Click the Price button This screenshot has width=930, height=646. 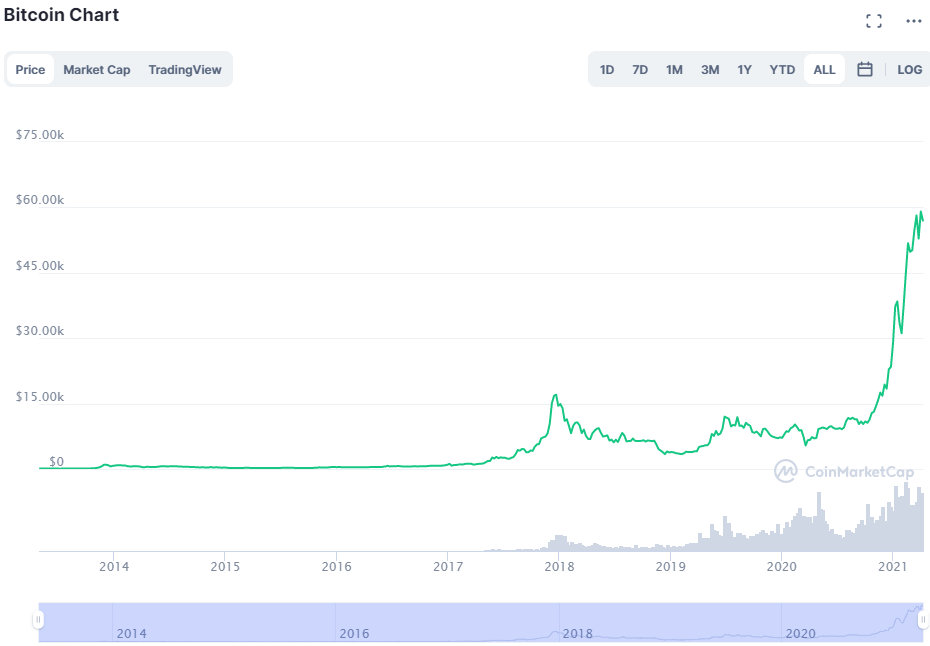coord(30,69)
